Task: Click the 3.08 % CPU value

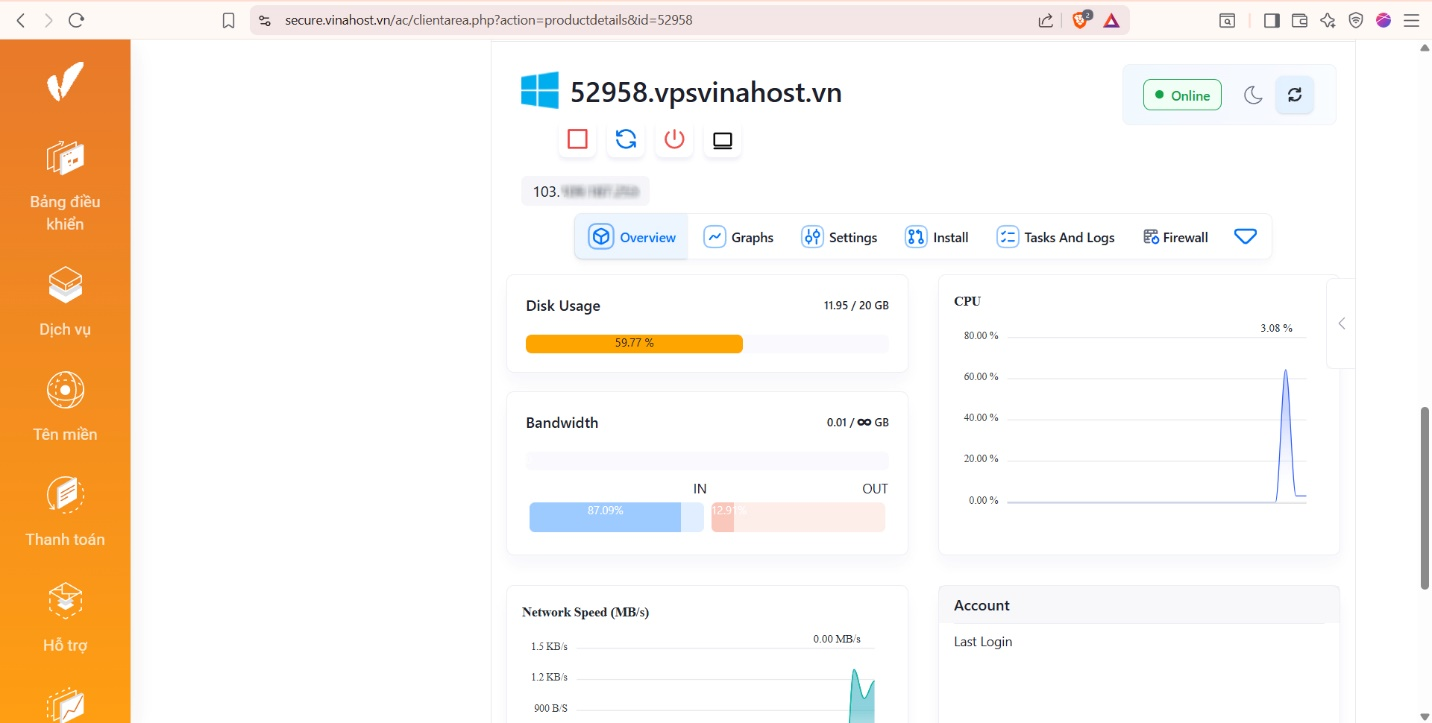Action: (1276, 328)
